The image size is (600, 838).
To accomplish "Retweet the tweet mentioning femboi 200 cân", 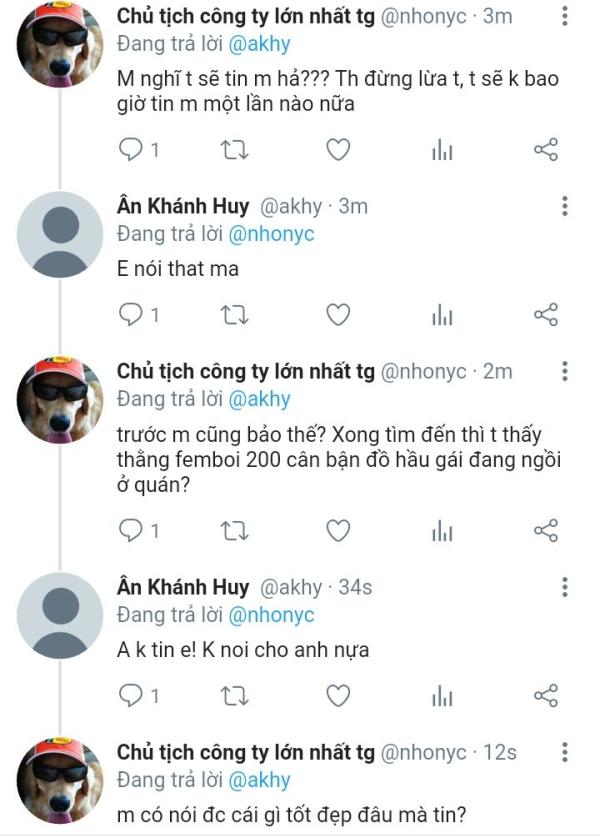I will (x=235, y=530).
